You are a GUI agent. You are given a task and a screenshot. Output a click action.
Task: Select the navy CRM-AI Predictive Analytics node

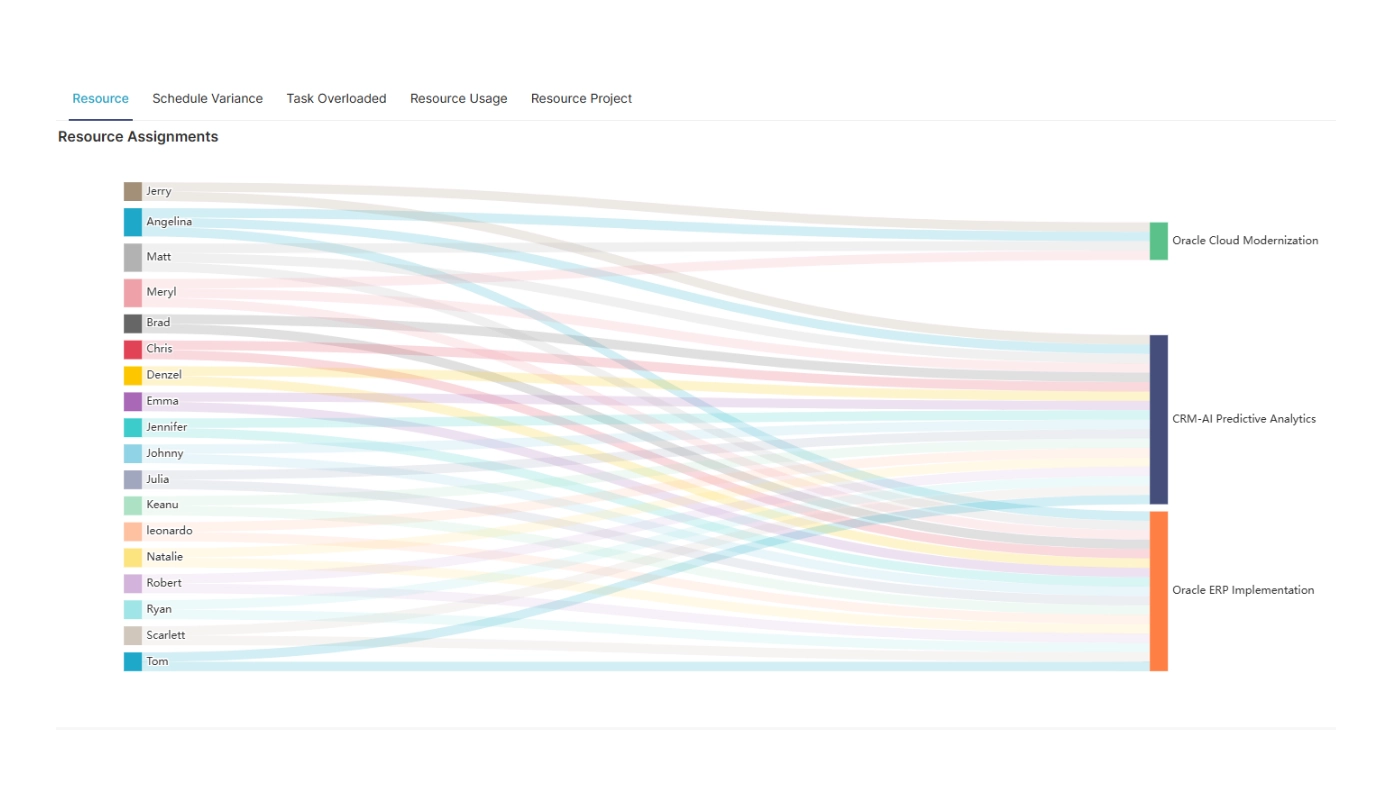click(x=1159, y=419)
